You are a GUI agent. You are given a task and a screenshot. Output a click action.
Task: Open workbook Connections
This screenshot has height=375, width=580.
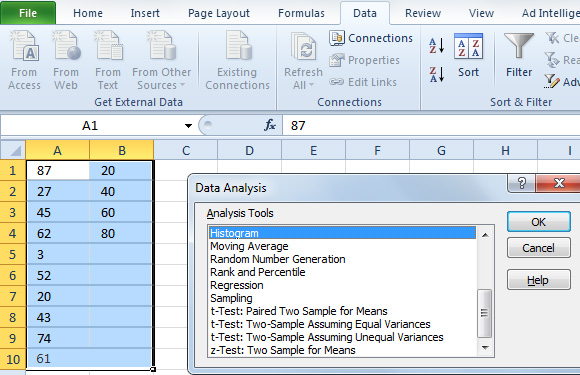tap(371, 38)
